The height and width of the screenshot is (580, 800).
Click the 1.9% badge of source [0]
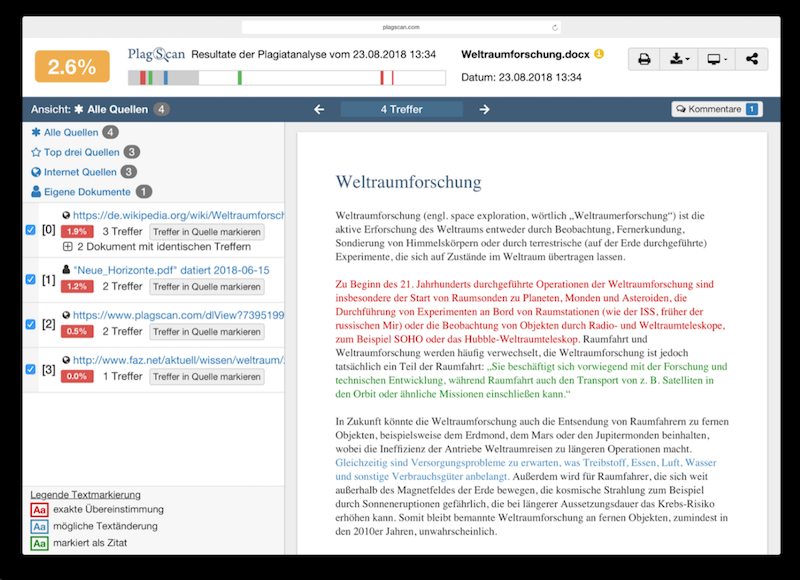[x=77, y=232]
